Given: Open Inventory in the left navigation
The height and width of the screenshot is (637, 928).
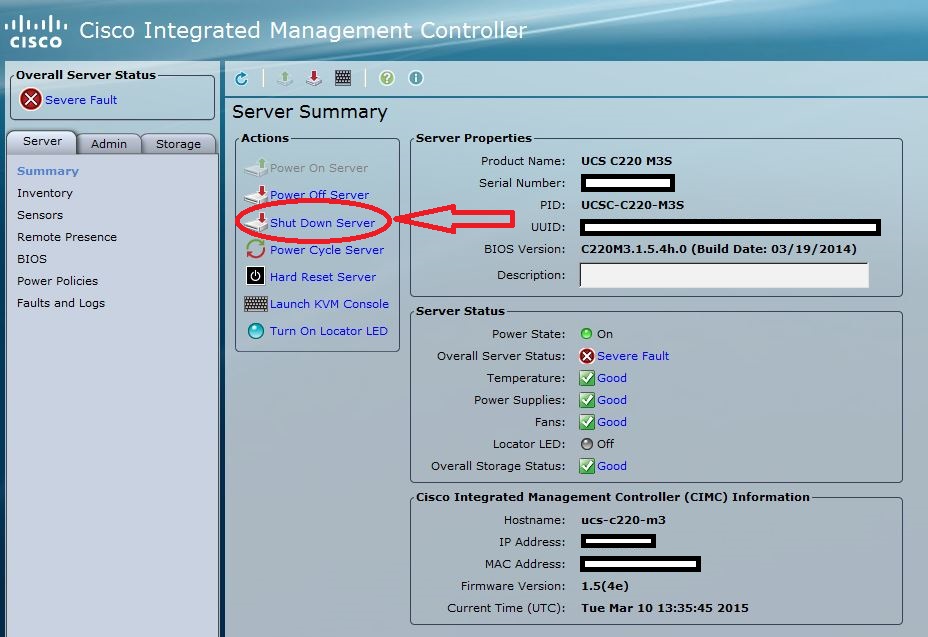Looking at the screenshot, I should point(45,193).
